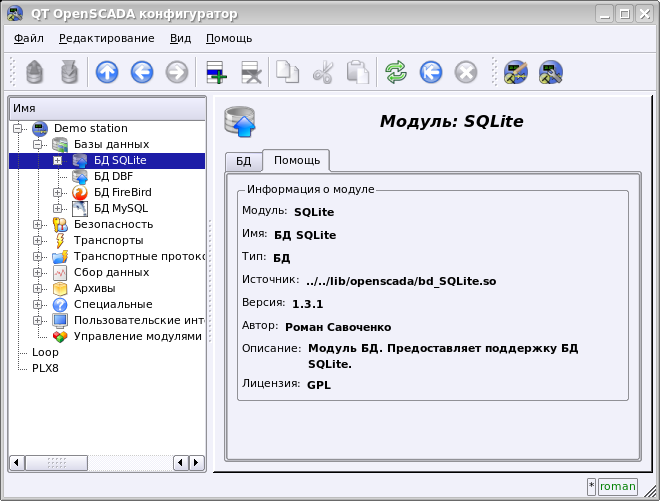
Task: Click the source path ../../lib/openscada/bd_SQLite.so
Action: (401, 281)
